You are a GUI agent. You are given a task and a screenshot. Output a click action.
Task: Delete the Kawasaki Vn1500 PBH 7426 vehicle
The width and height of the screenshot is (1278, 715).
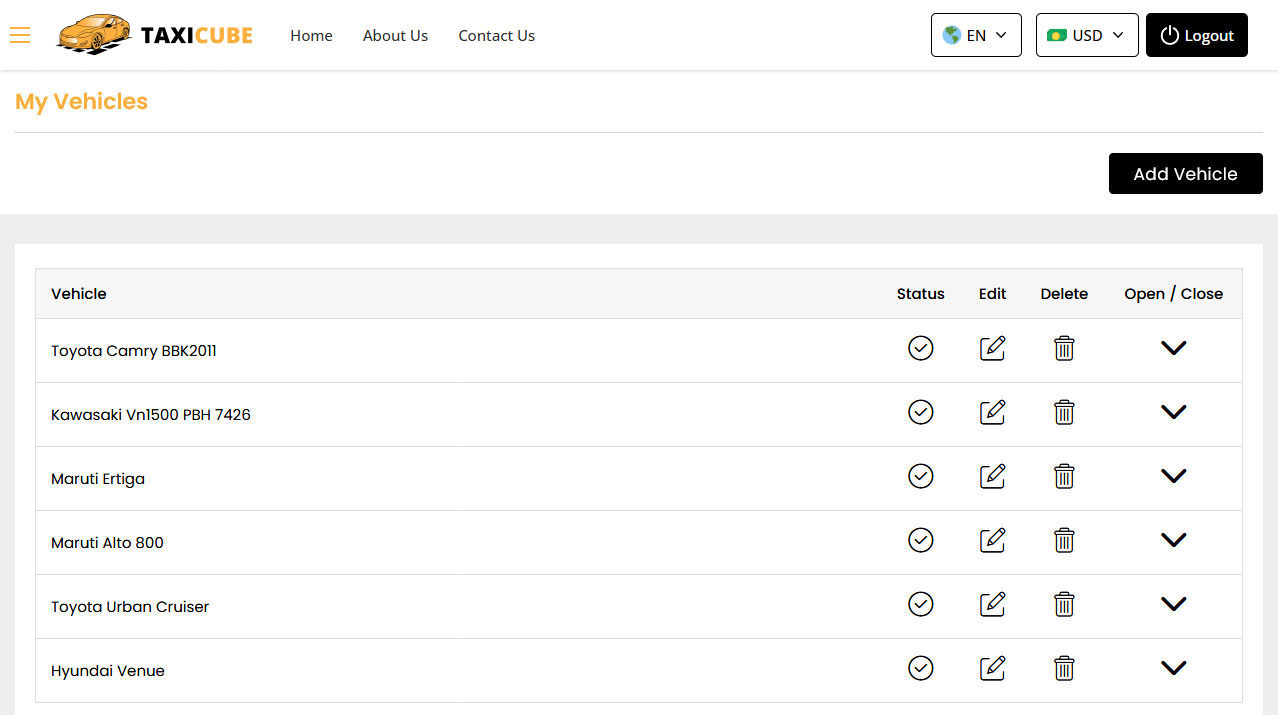point(1064,412)
